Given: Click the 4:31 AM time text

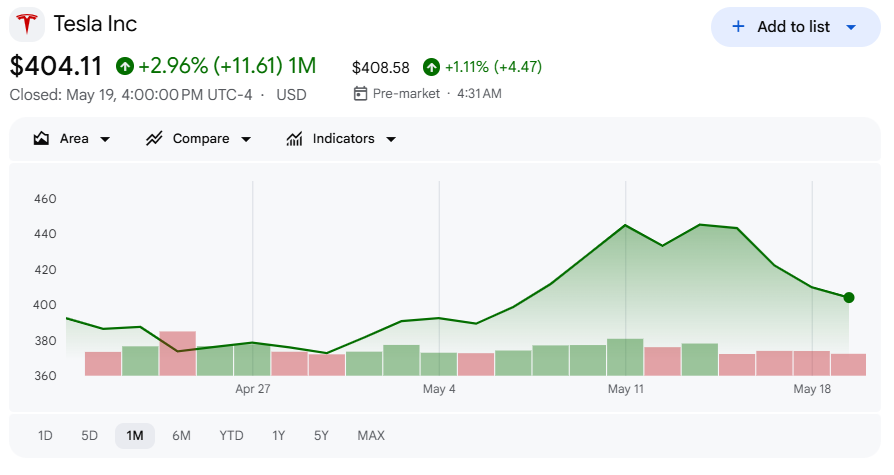Looking at the screenshot, I should [479, 94].
